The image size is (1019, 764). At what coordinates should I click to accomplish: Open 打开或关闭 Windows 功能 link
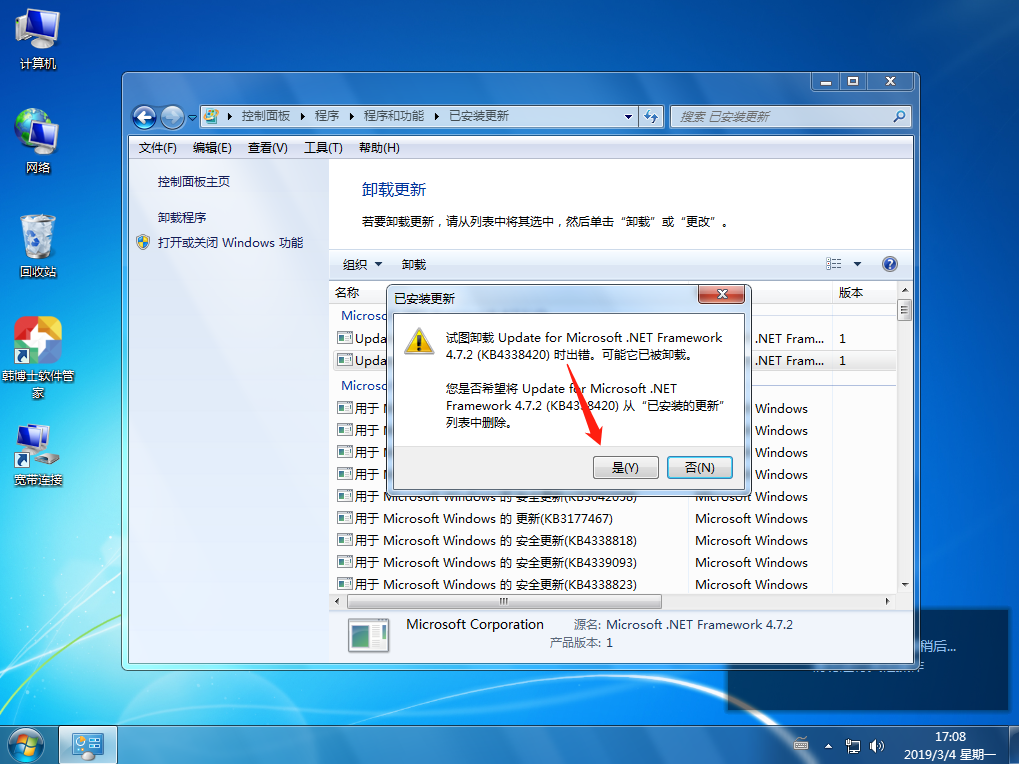coord(230,243)
